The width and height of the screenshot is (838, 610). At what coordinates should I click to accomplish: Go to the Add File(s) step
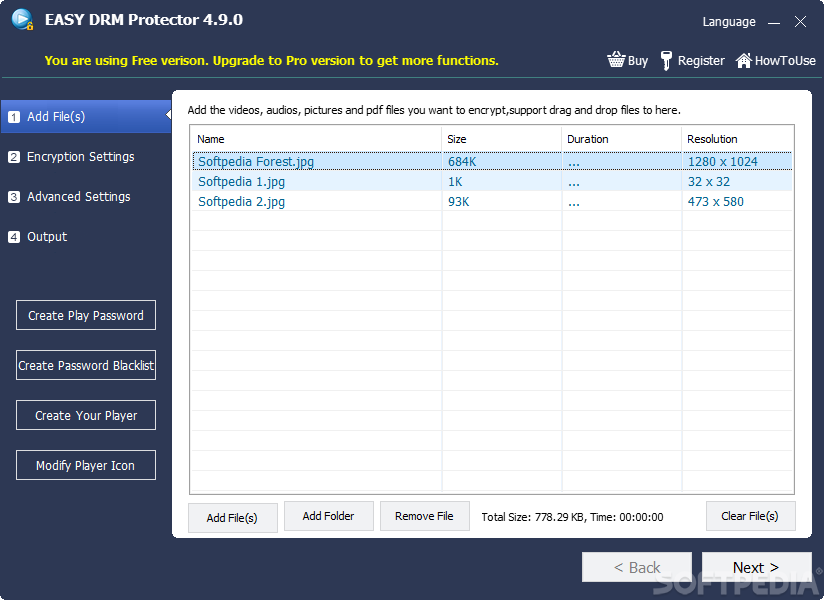point(87,118)
